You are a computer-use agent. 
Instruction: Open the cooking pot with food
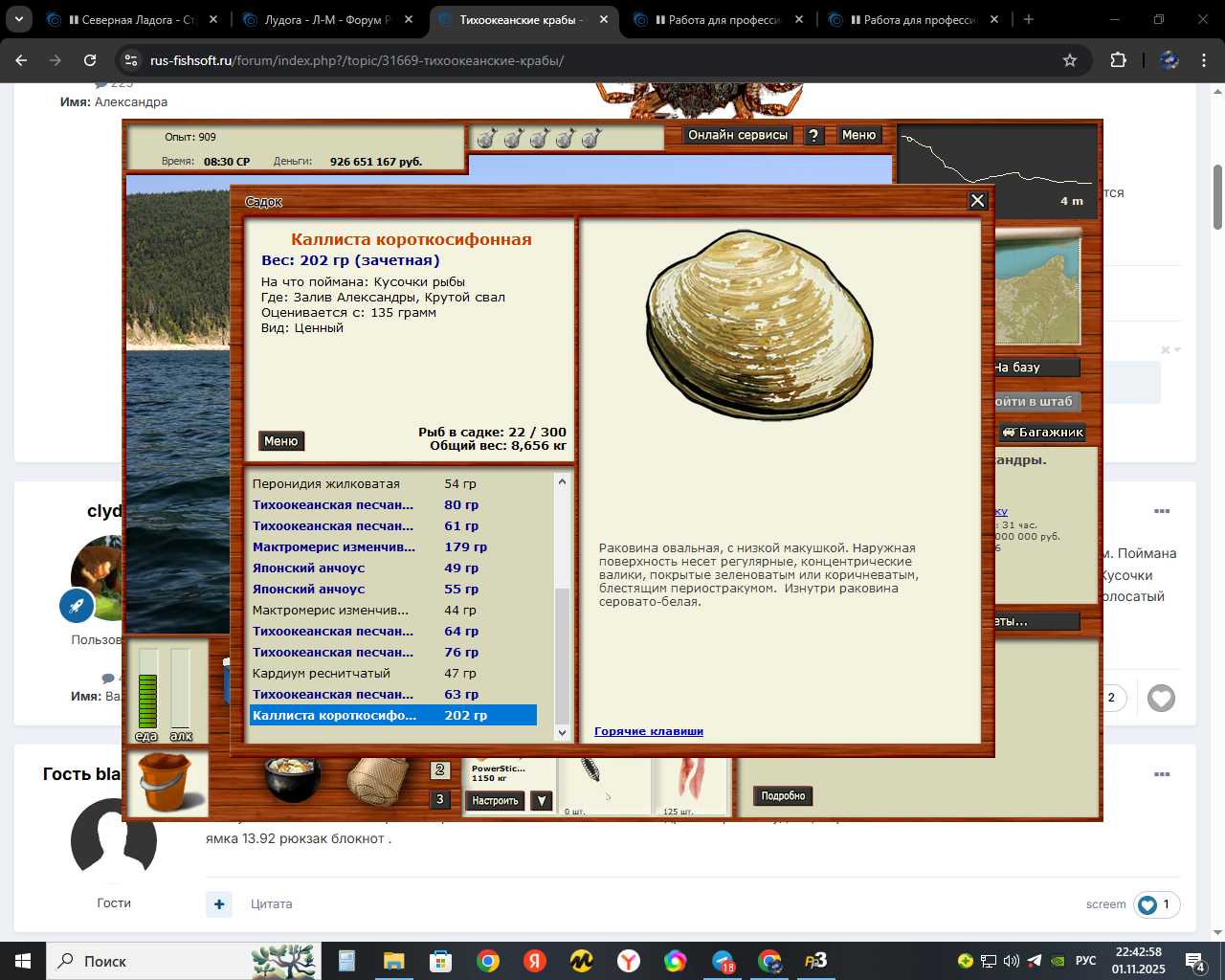click(291, 779)
